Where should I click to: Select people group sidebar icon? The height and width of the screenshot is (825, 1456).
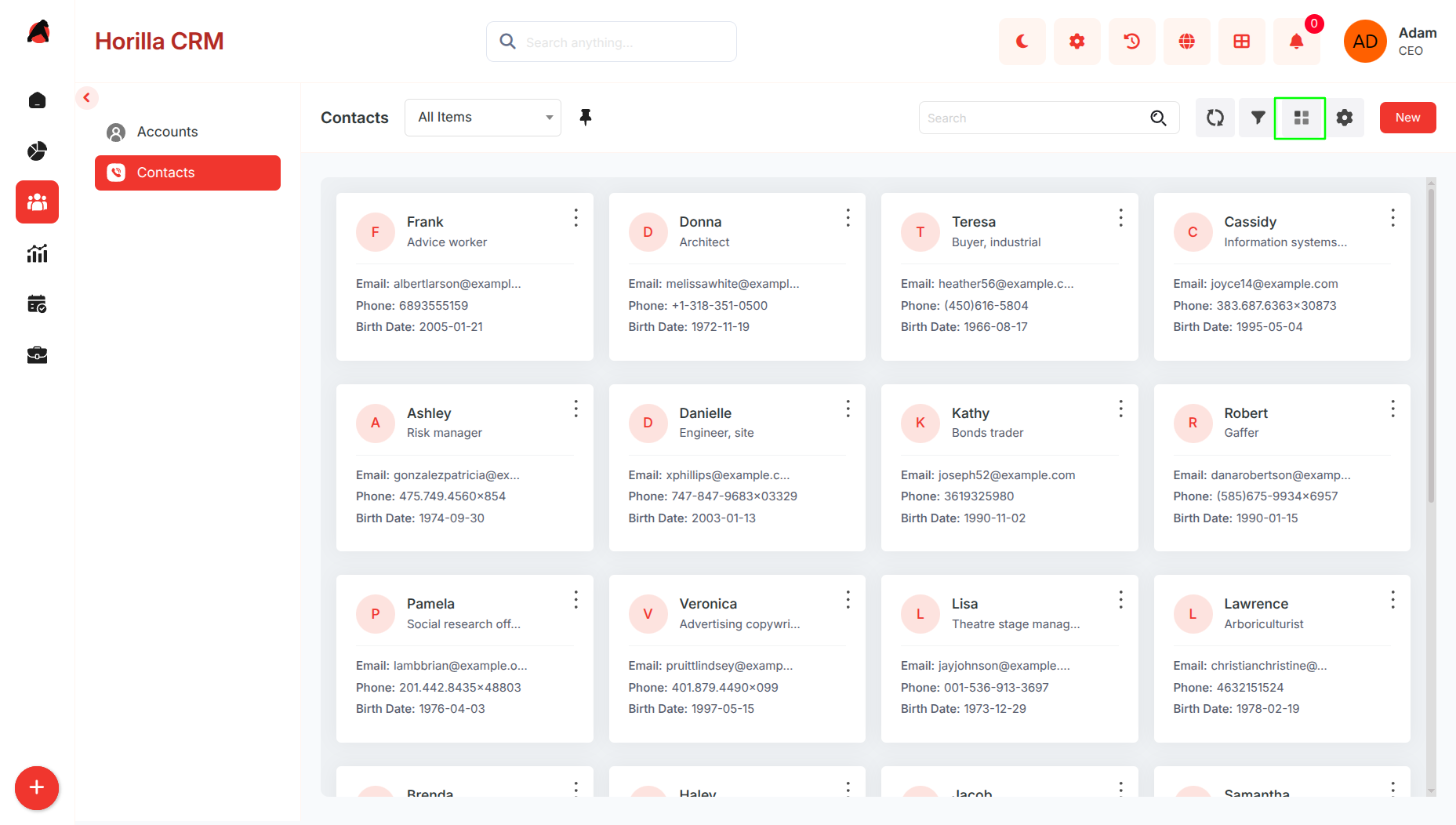coord(37,202)
